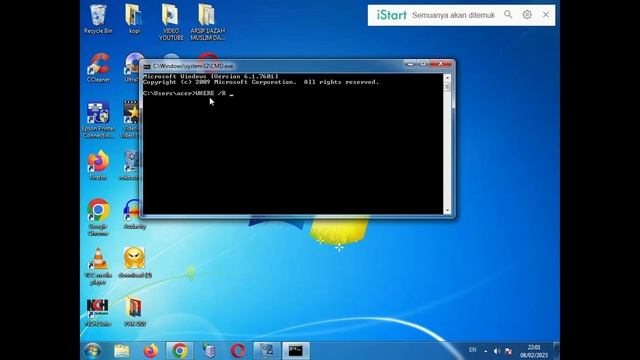Open the volume speaker tray icon
The height and width of the screenshot is (360, 640).
pos(497,351)
